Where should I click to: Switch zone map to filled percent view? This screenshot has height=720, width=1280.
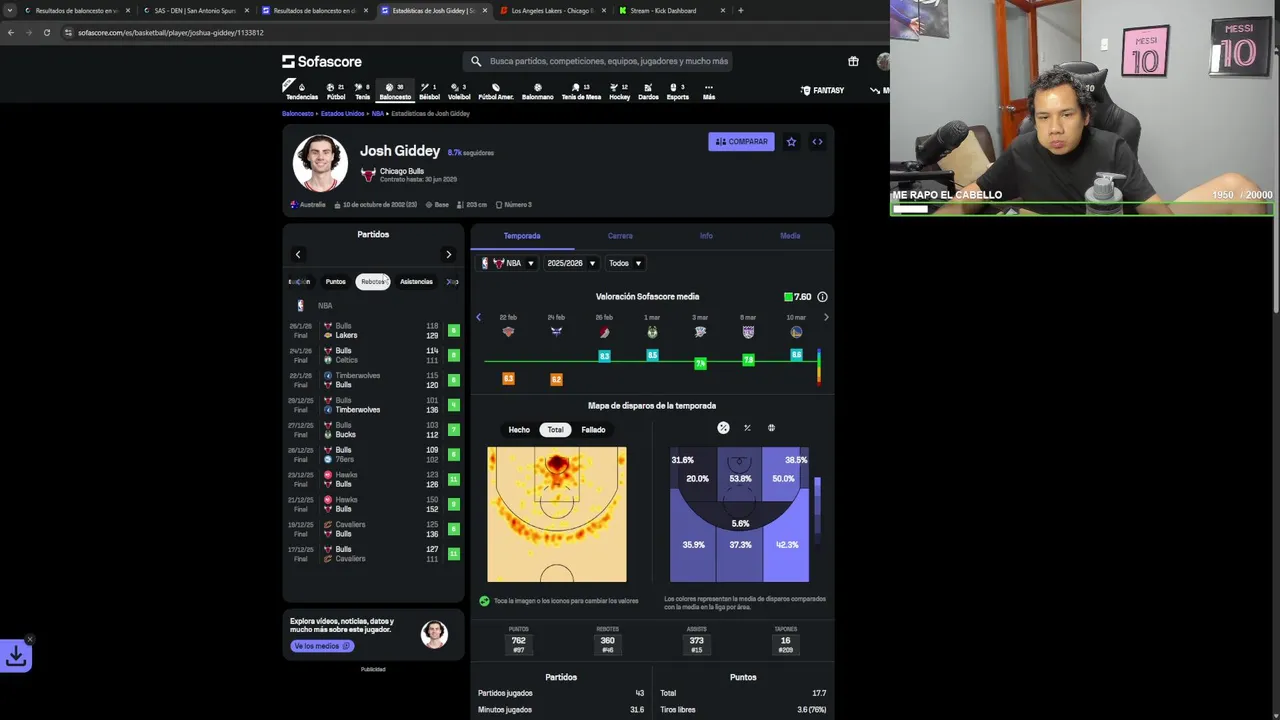723,428
